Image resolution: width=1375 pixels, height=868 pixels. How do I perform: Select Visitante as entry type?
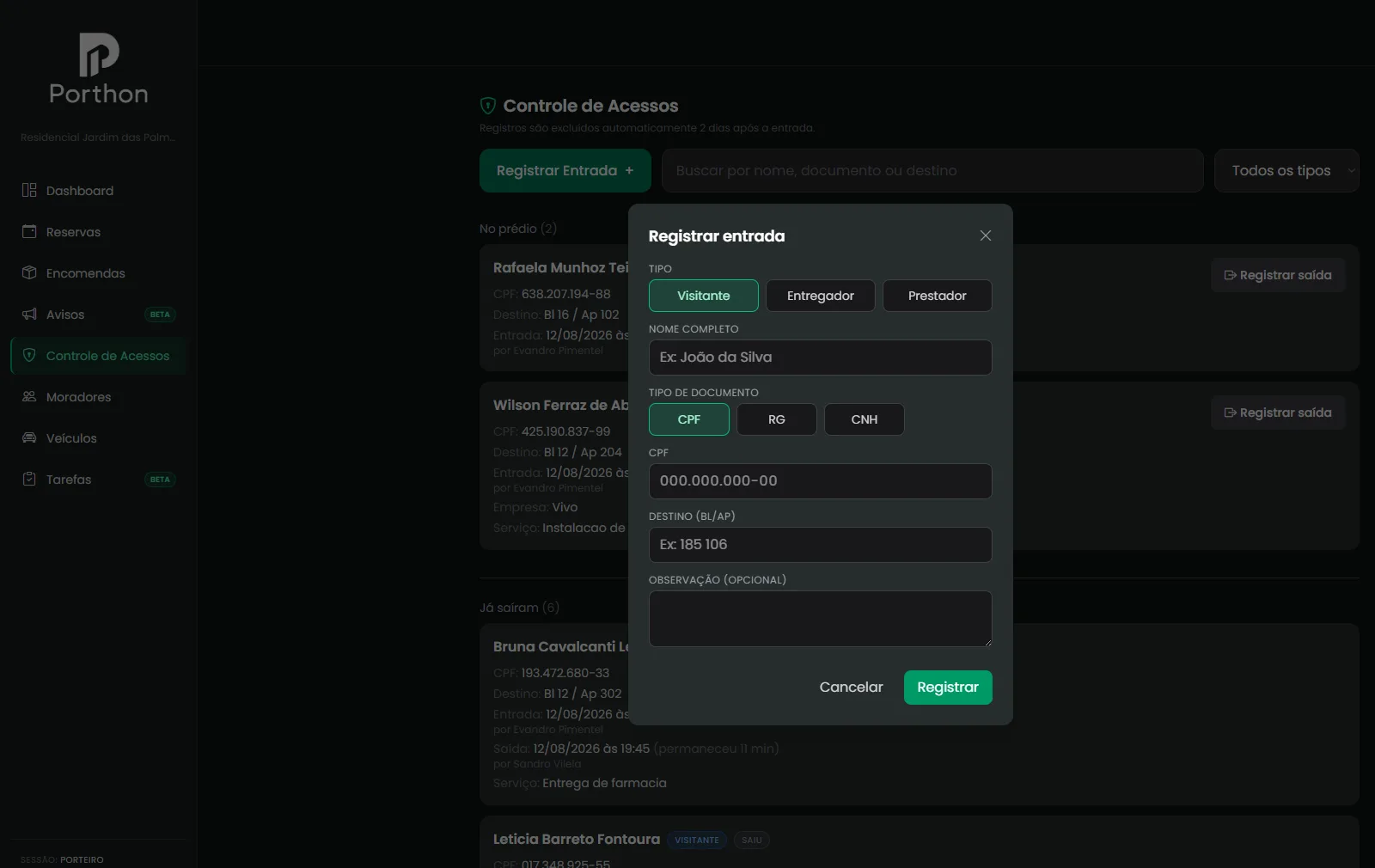pyautogui.click(x=704, y=296)
